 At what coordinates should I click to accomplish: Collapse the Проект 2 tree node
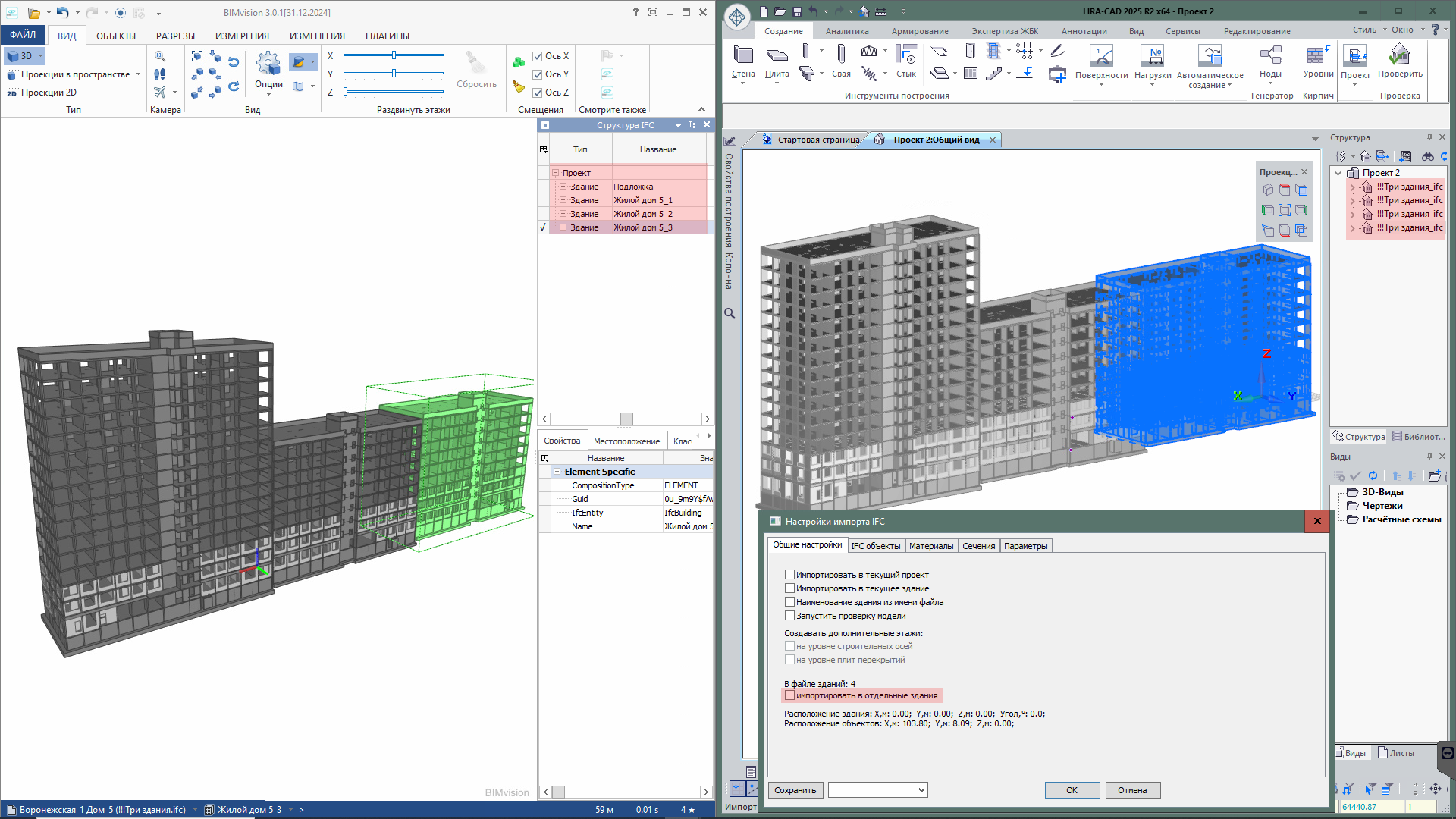pyautogui.click(x=1338, y=173)
